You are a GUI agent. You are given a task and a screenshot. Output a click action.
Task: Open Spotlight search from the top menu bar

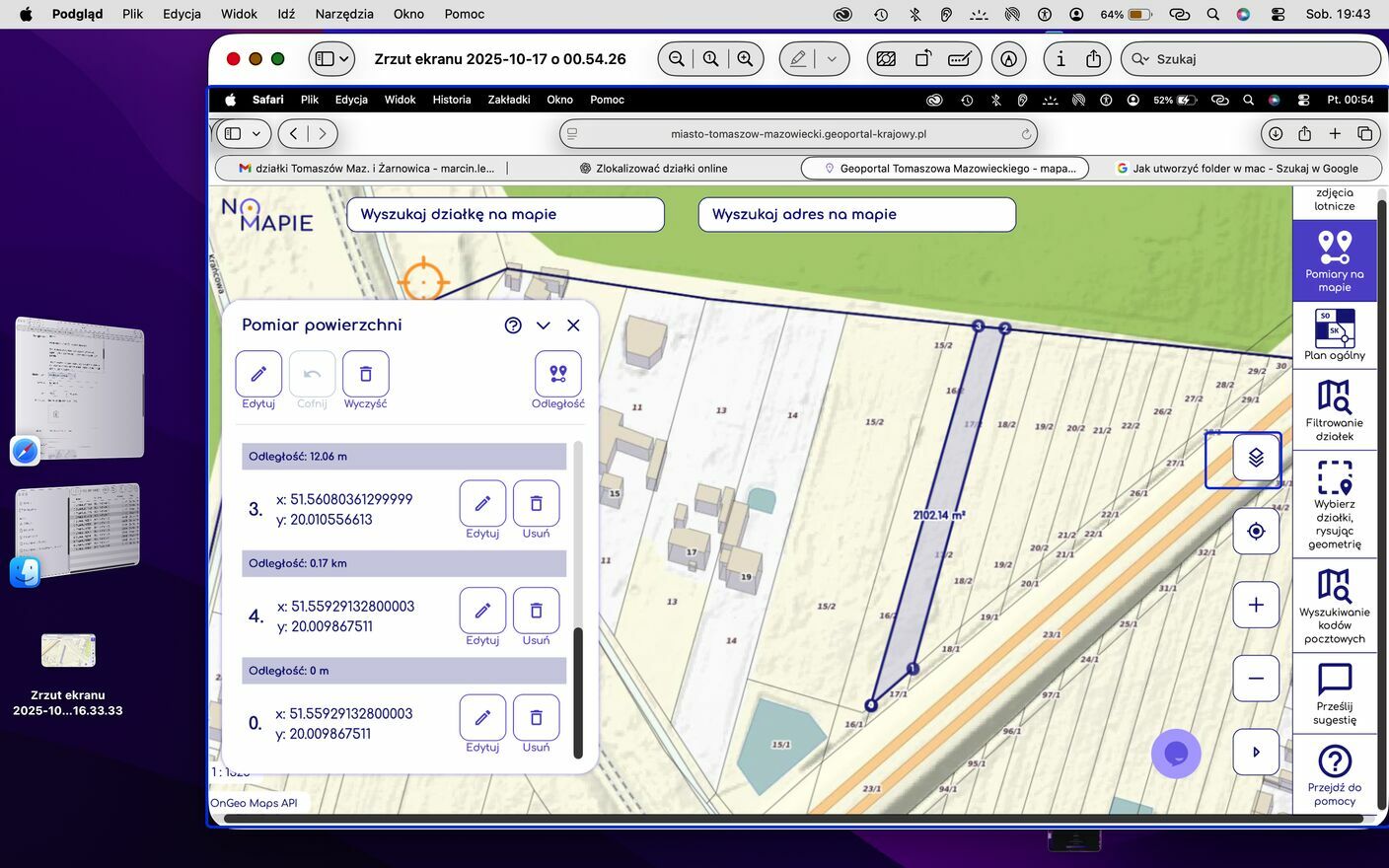coord(1212,14)
